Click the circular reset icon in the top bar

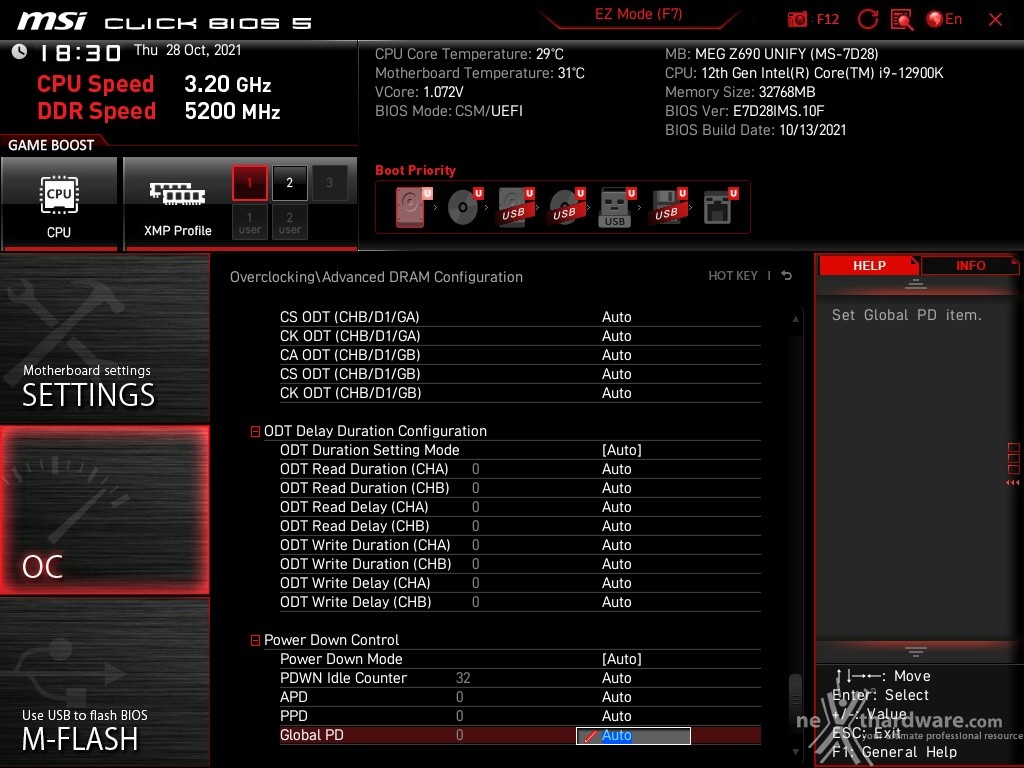[867, 20]
